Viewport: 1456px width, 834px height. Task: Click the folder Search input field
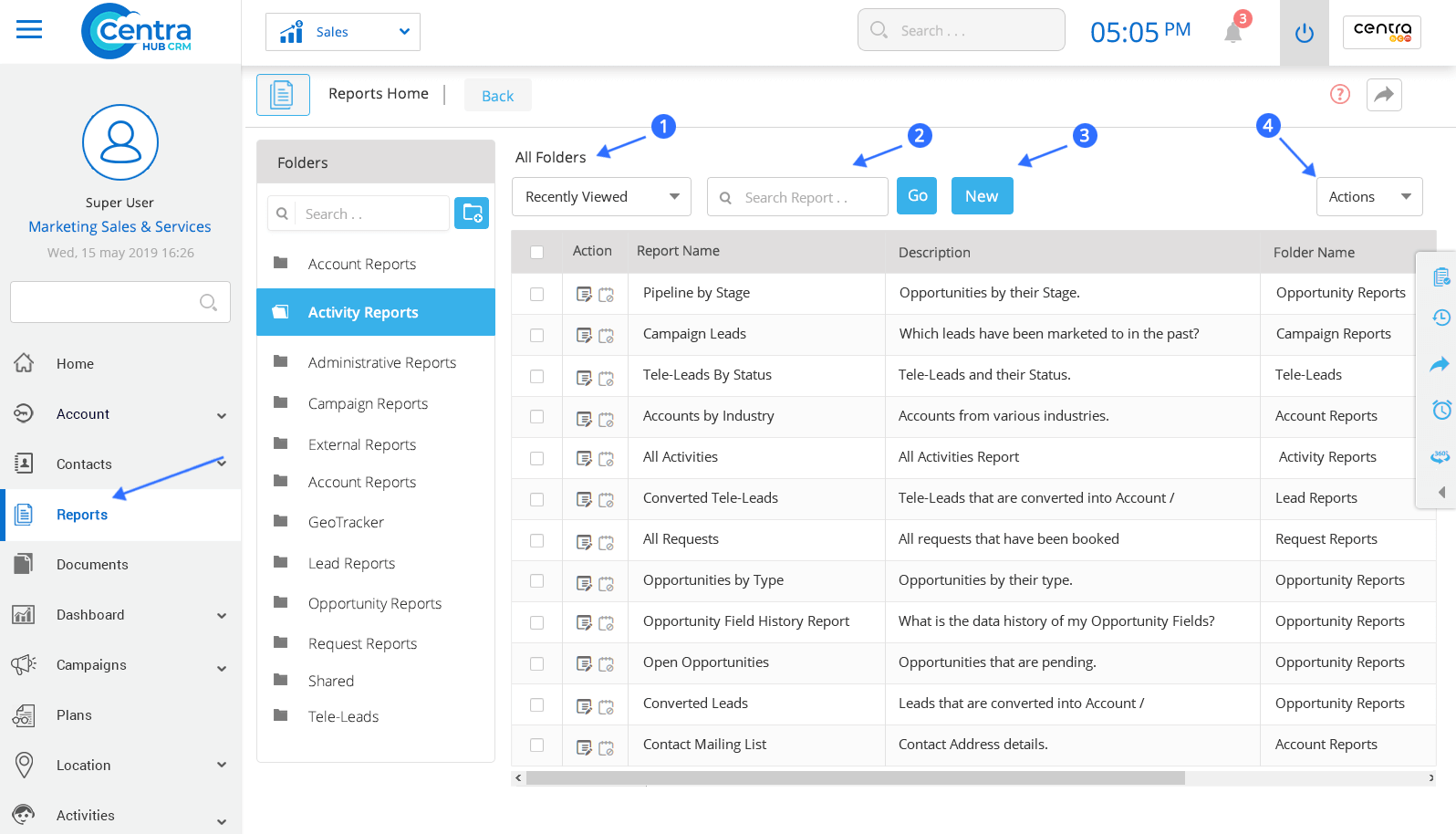pyautogui.click(x=359, y=214)
